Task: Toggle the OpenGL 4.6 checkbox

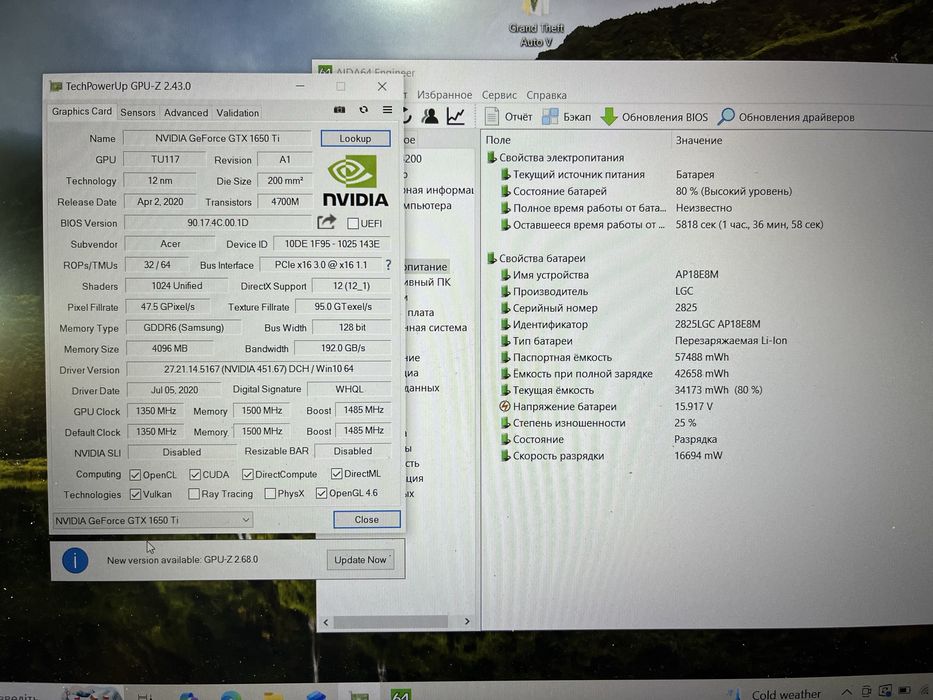Action: (x=321, y=493)
